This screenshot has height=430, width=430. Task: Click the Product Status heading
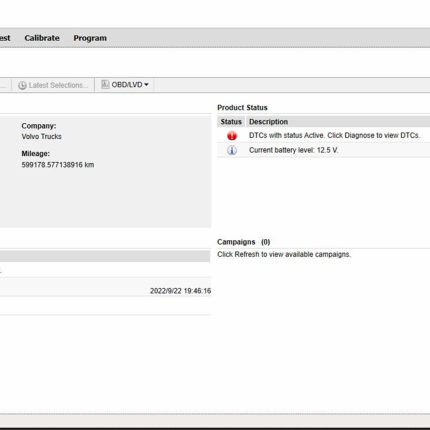click(x=242, y=108)
